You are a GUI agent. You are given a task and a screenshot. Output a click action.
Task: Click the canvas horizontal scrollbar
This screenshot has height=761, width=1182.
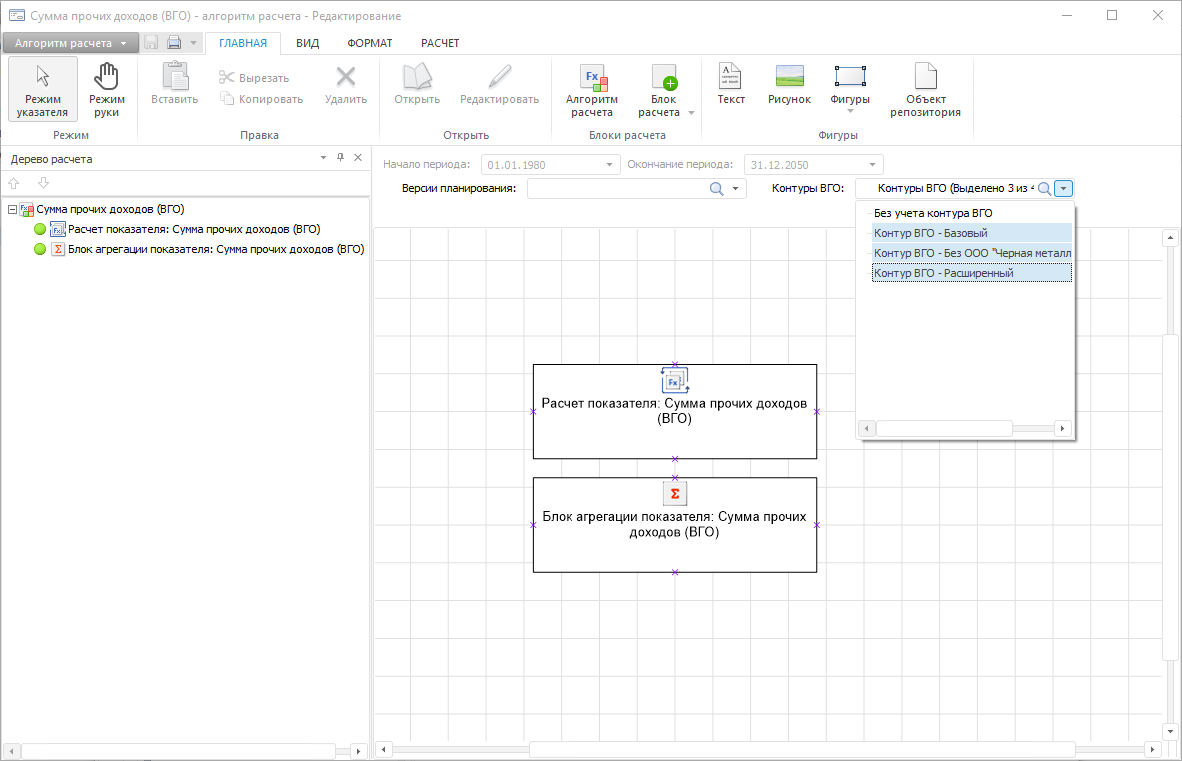pyautogui.click(x=800, y=749)
